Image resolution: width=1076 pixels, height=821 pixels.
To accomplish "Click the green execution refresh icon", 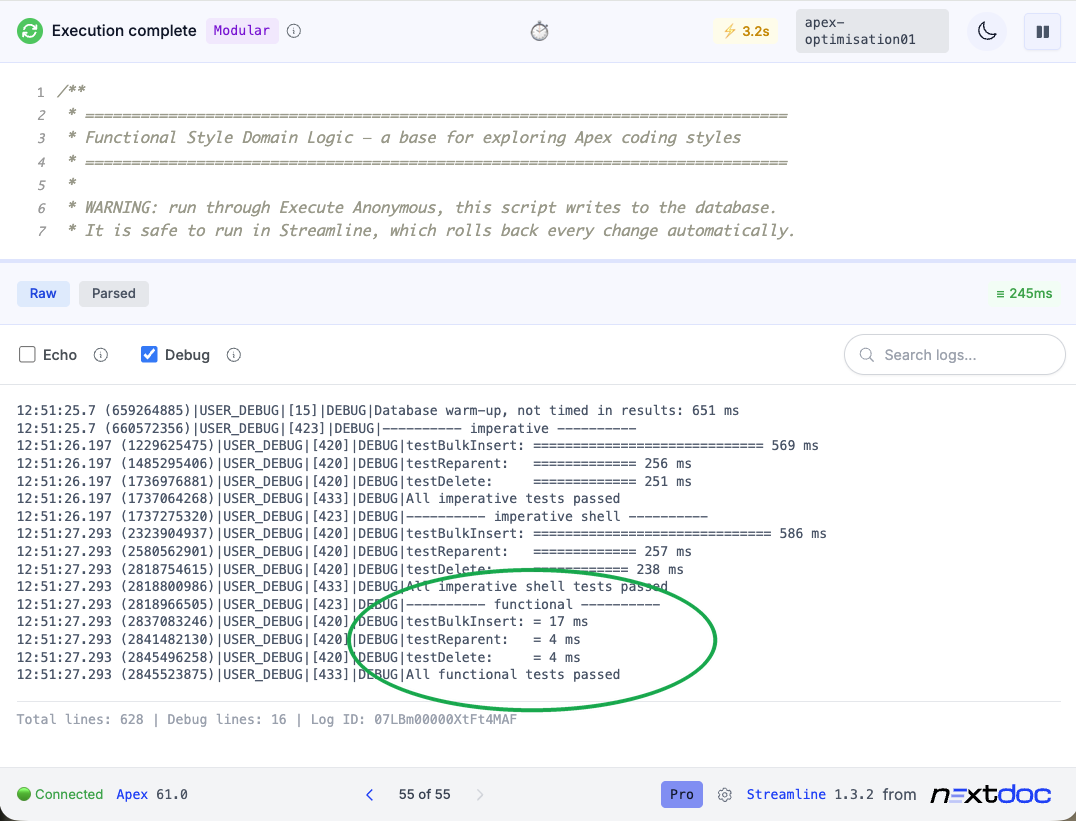I will point(30,31).
